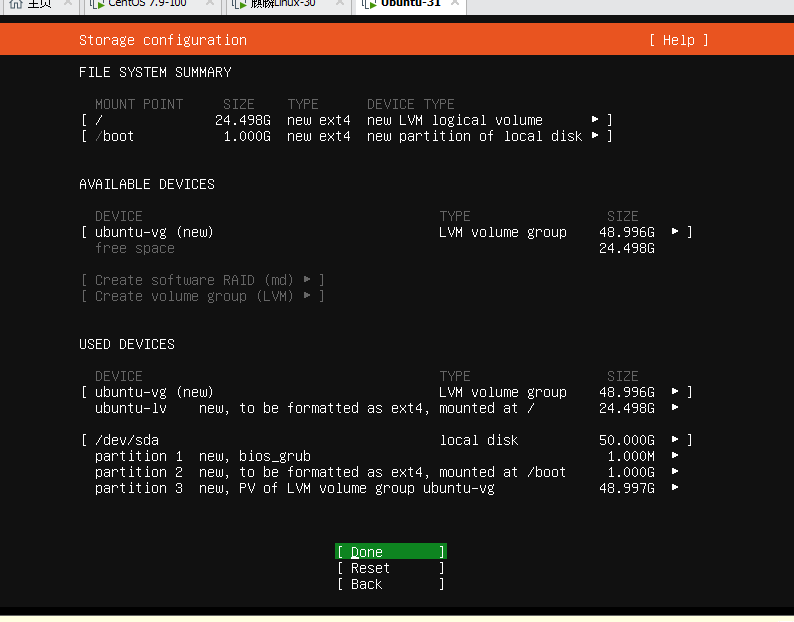
Task: Close the Ubuntu-31 tab
Action: click(x=455, y=3)
